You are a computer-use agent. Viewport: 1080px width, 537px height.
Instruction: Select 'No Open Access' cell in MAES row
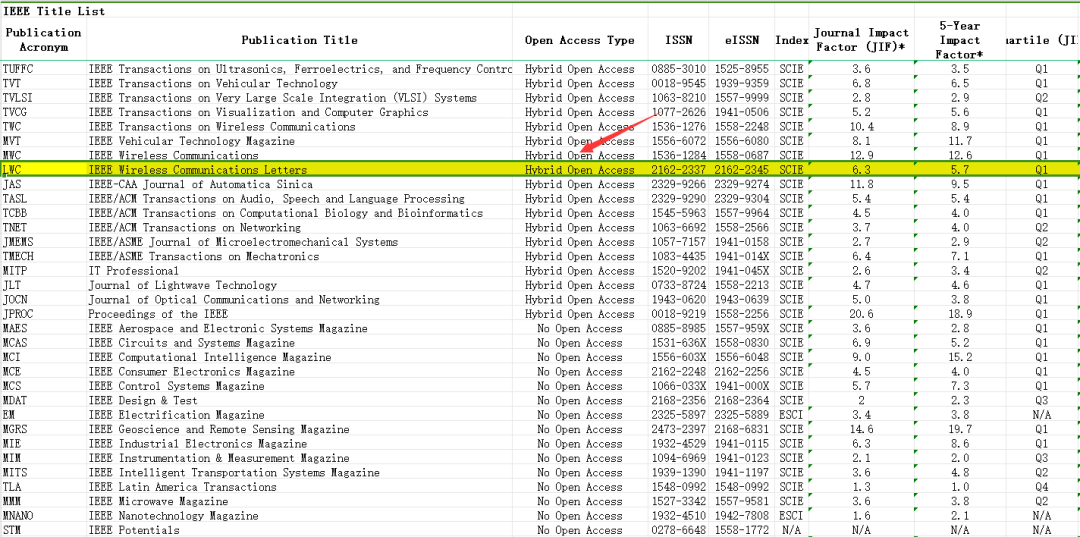click(x=580, y=328)
